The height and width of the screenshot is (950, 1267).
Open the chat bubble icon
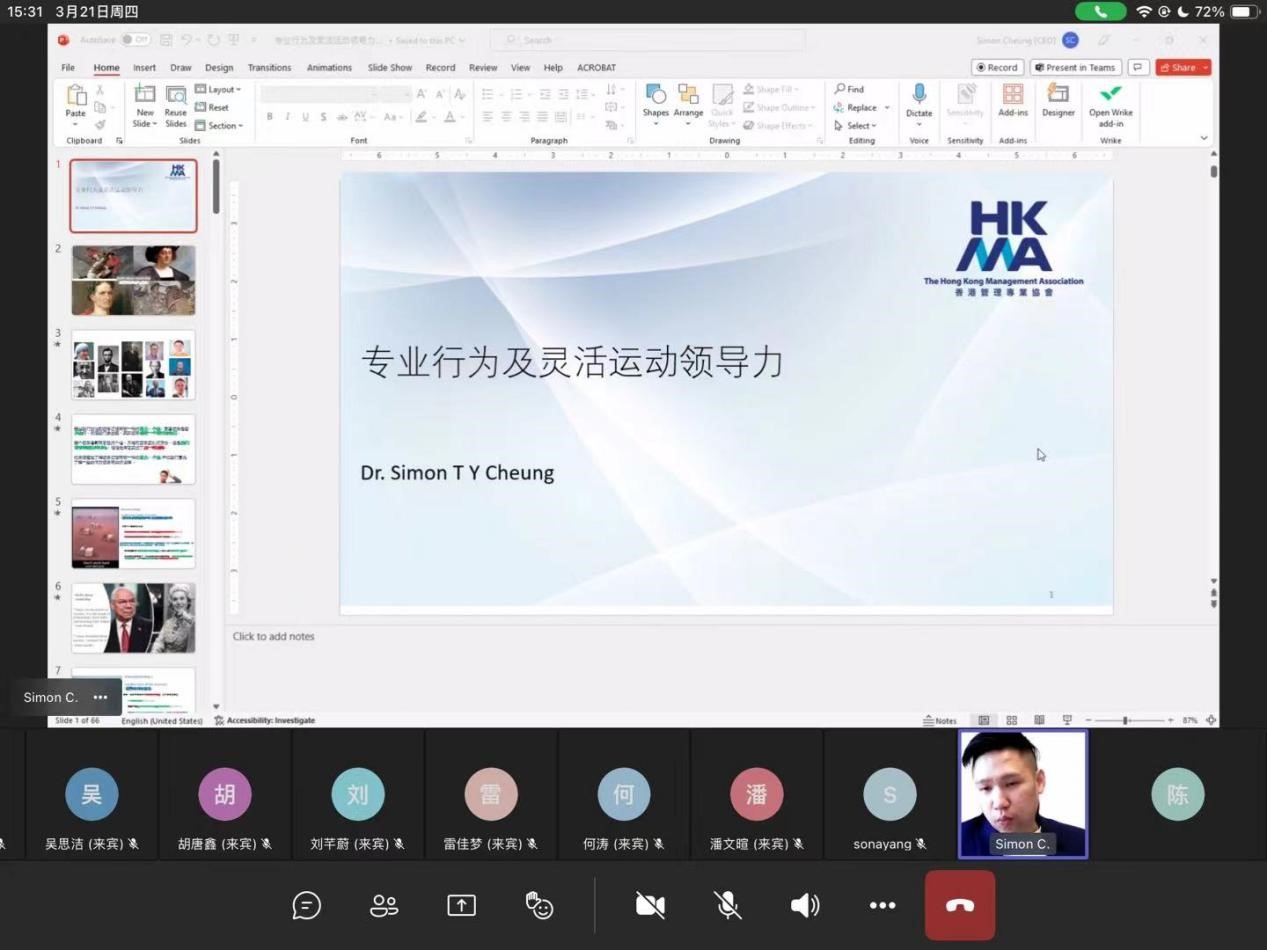[x=306, y=905]
